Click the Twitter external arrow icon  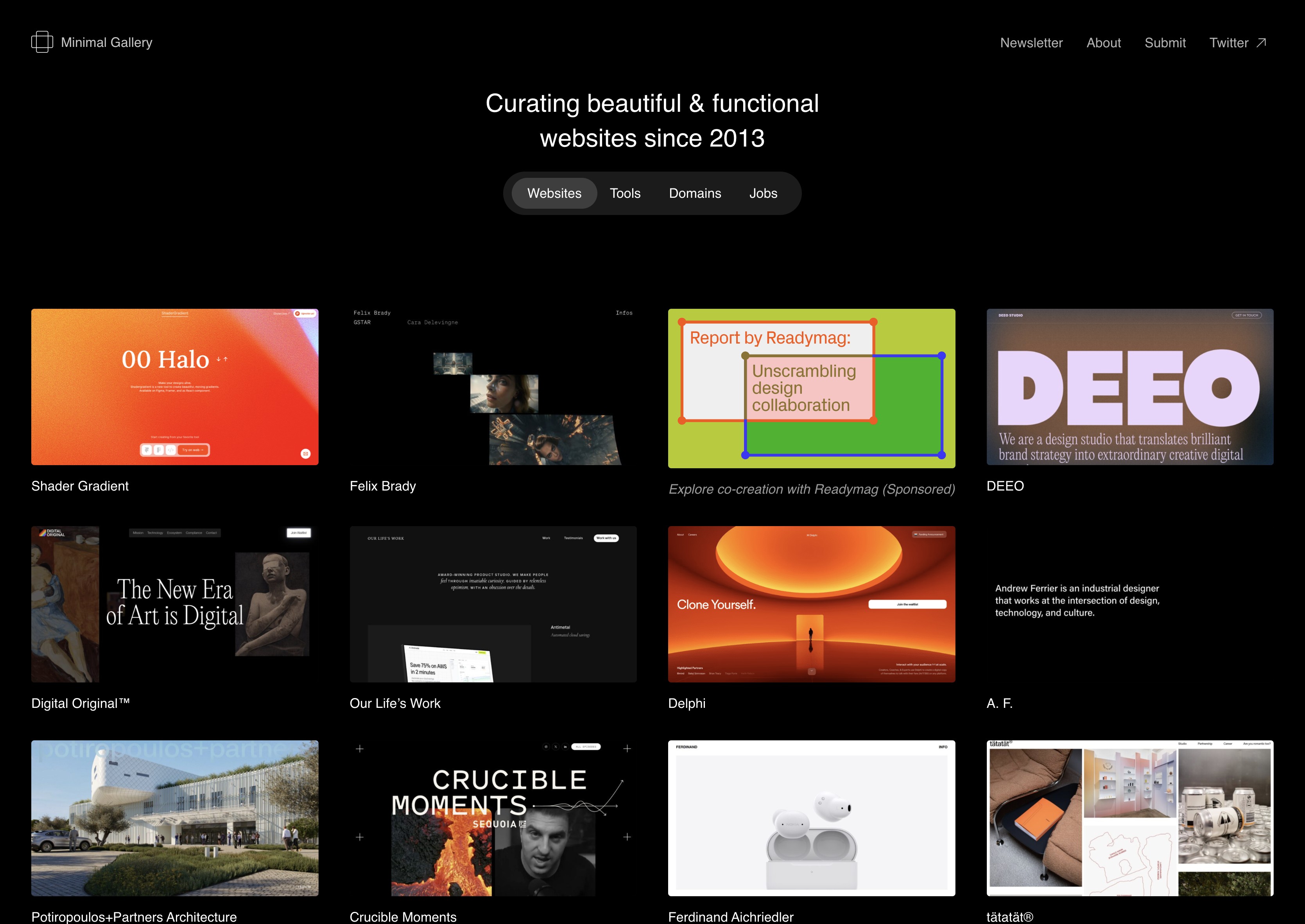point(1261,43)
